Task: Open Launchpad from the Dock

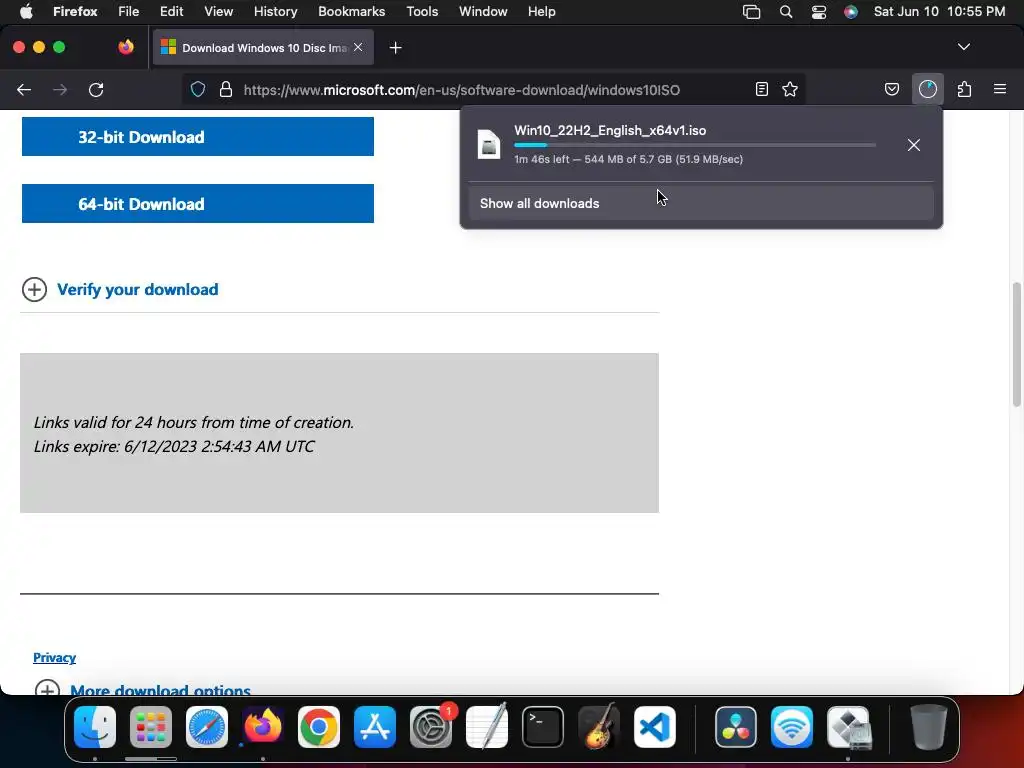Action: point(151,727)
